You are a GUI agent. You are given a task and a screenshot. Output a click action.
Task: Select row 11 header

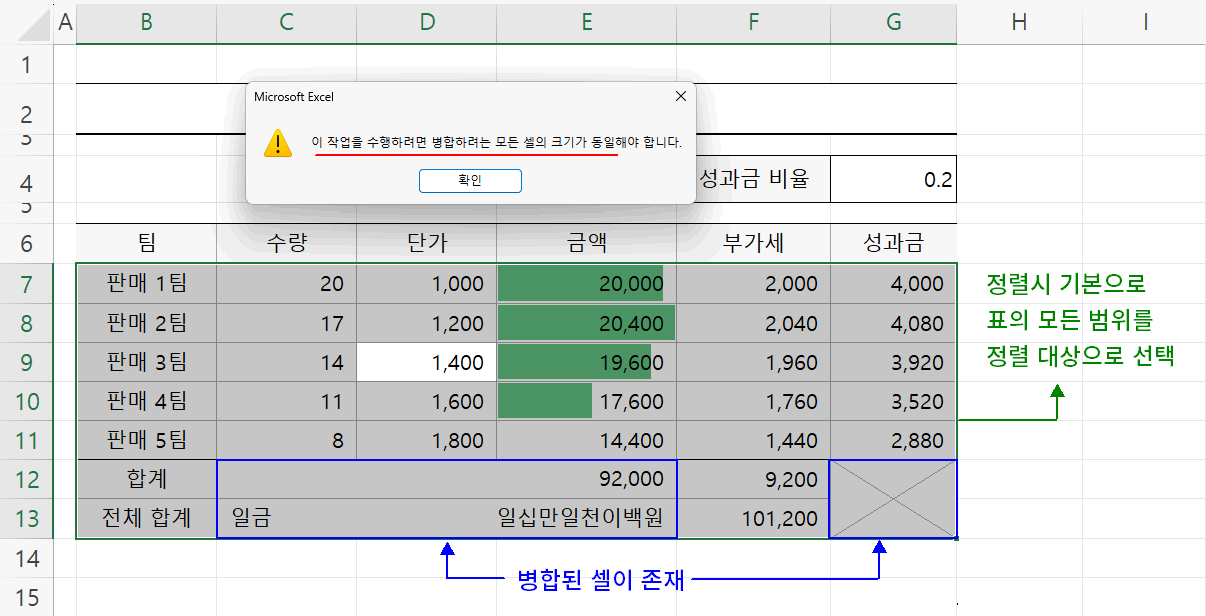click(26, 440)
